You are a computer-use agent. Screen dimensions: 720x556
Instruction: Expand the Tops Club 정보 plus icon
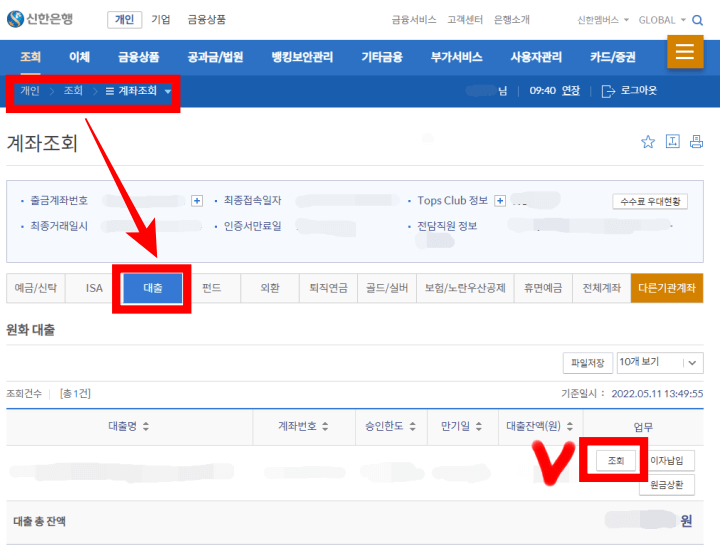tap(500, 201)
